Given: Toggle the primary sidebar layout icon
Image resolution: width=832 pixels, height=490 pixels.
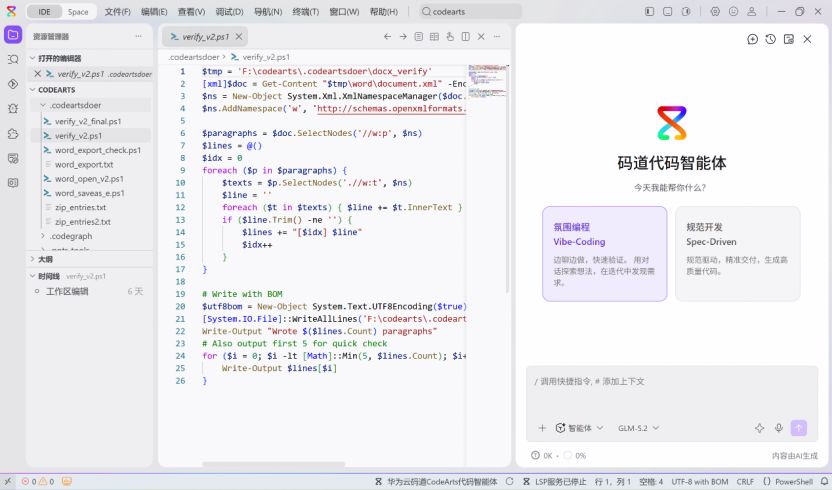Looking at the screenshot, I should point(649,11).
